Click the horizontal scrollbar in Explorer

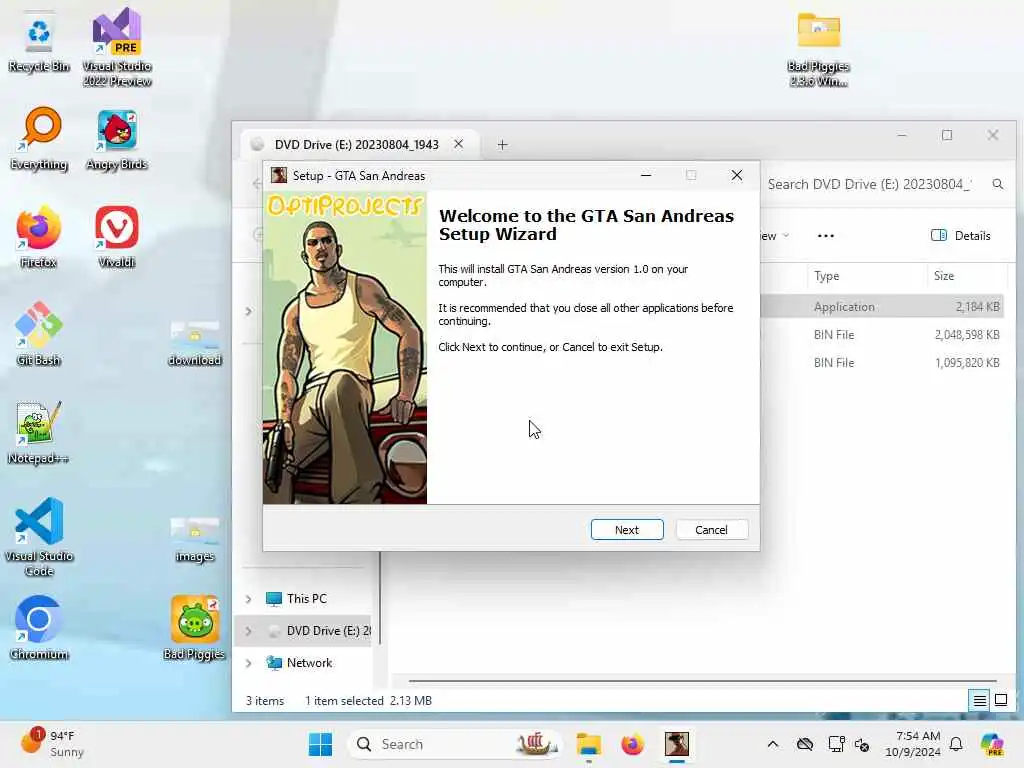pos(702,680)
